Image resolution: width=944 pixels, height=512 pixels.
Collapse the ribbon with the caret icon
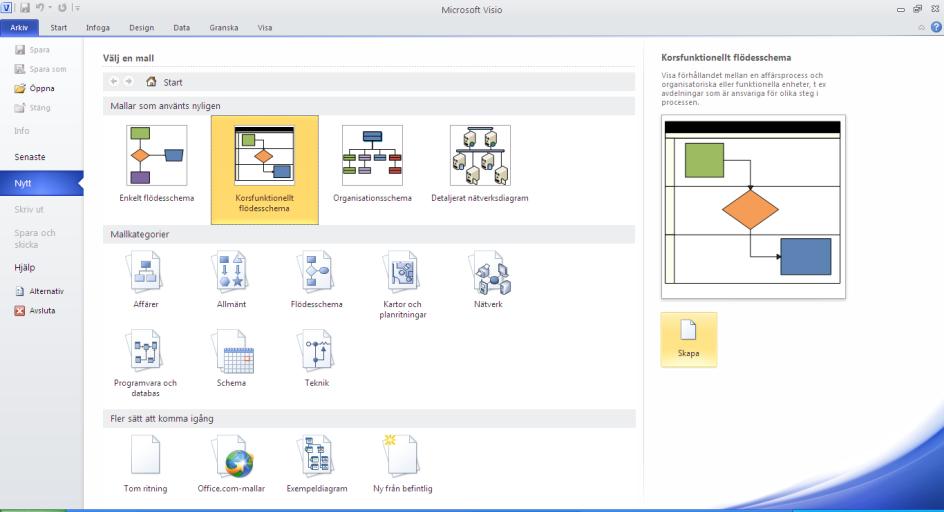[x=921, y=28]
